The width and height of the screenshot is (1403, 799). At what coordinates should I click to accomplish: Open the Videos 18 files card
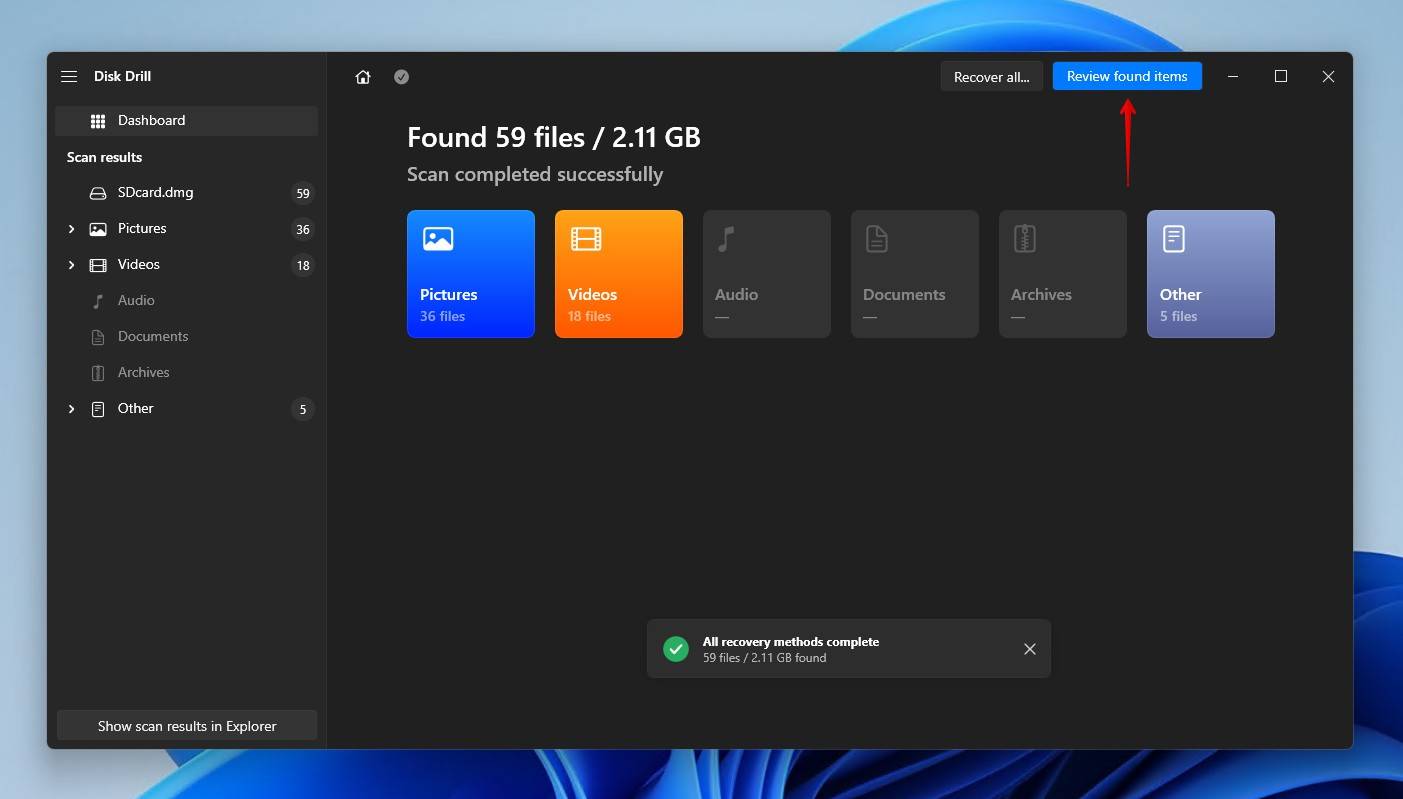619,274
